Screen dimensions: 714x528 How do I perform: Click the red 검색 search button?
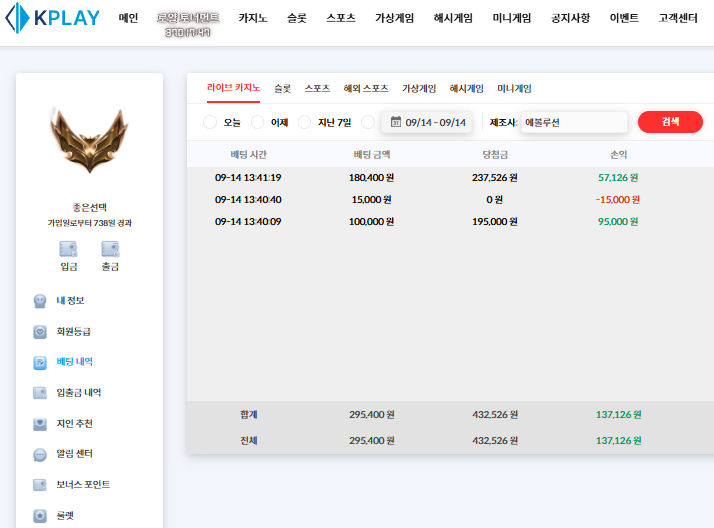click(670, 122)
